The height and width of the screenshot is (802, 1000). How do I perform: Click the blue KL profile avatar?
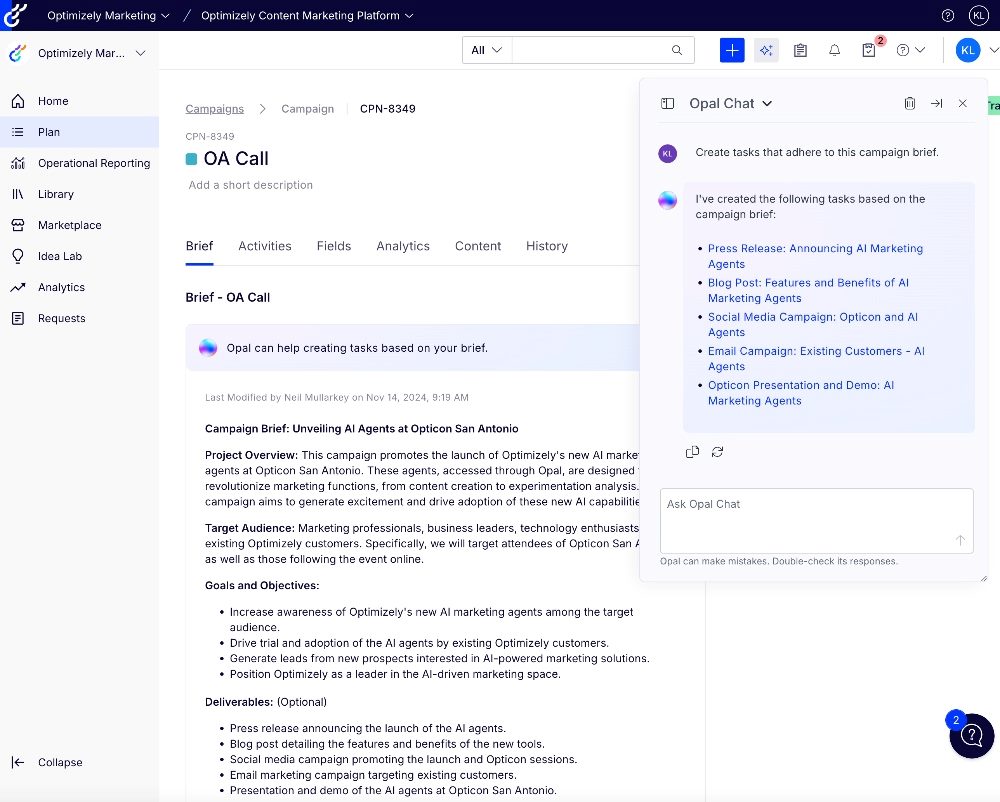[967, 50]
